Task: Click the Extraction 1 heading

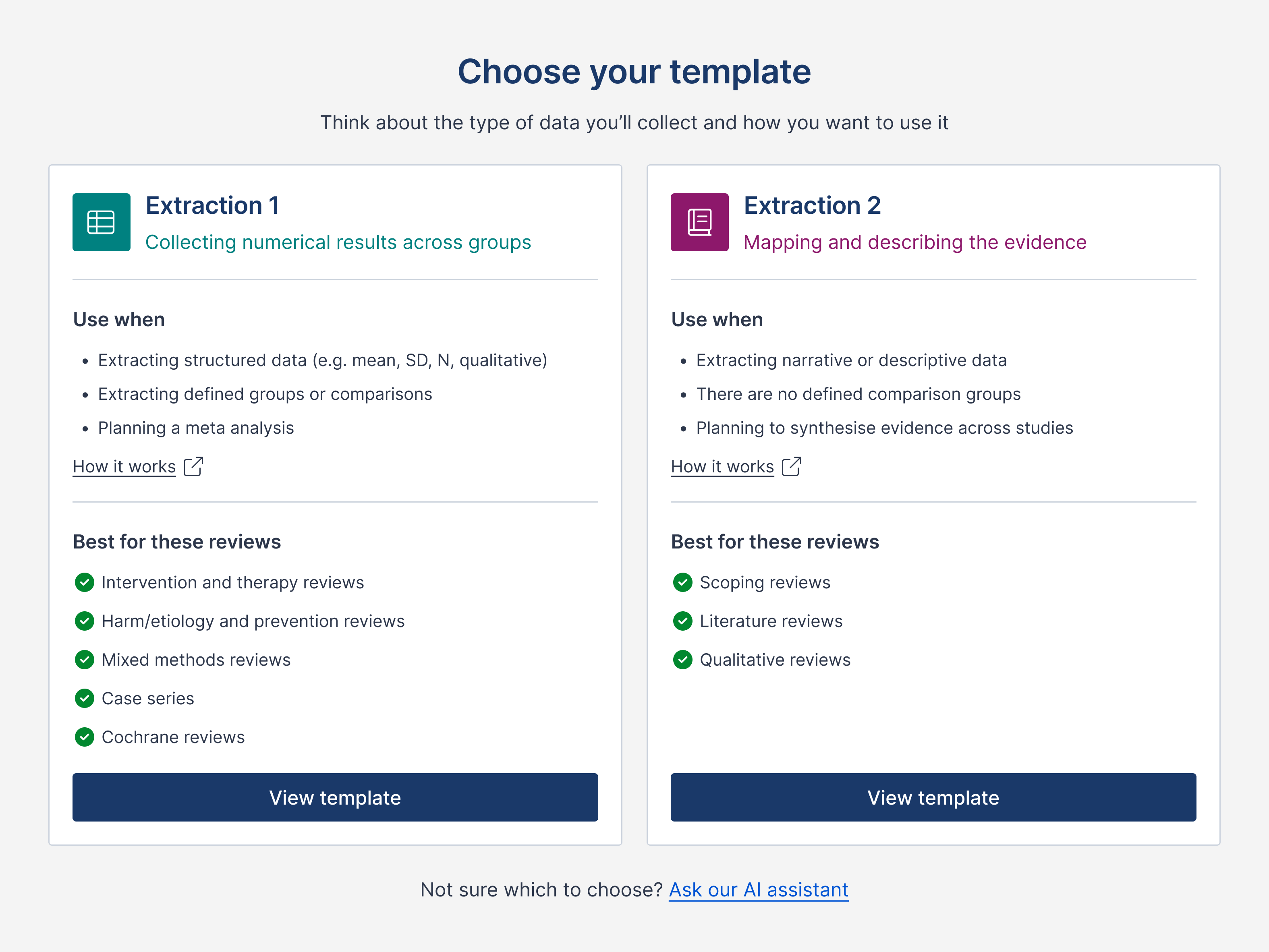Action: [213, 205]
